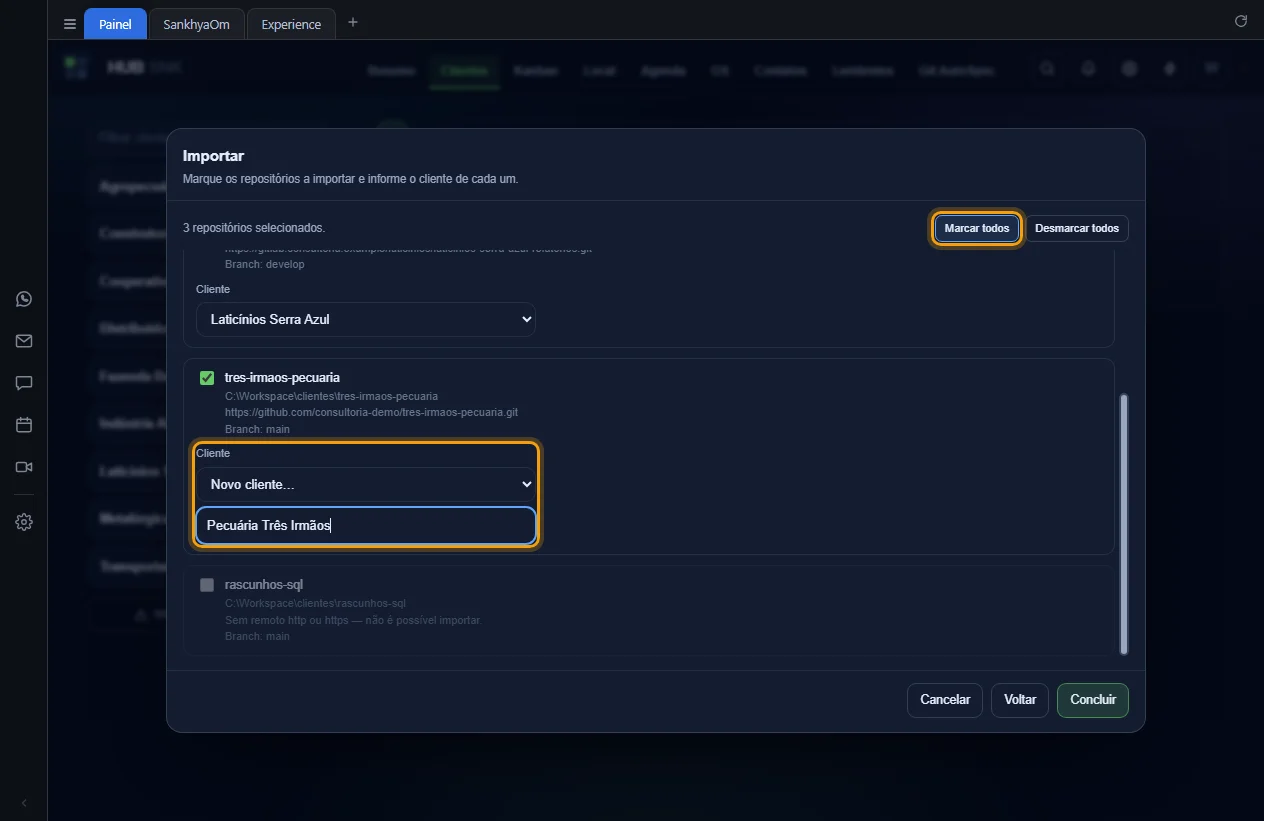Image resolution: width=1264 pixels, height=821 pixels.
Task: Click the "Importar" dialog title
Action: pyautogui.click(x=213, y=156)
